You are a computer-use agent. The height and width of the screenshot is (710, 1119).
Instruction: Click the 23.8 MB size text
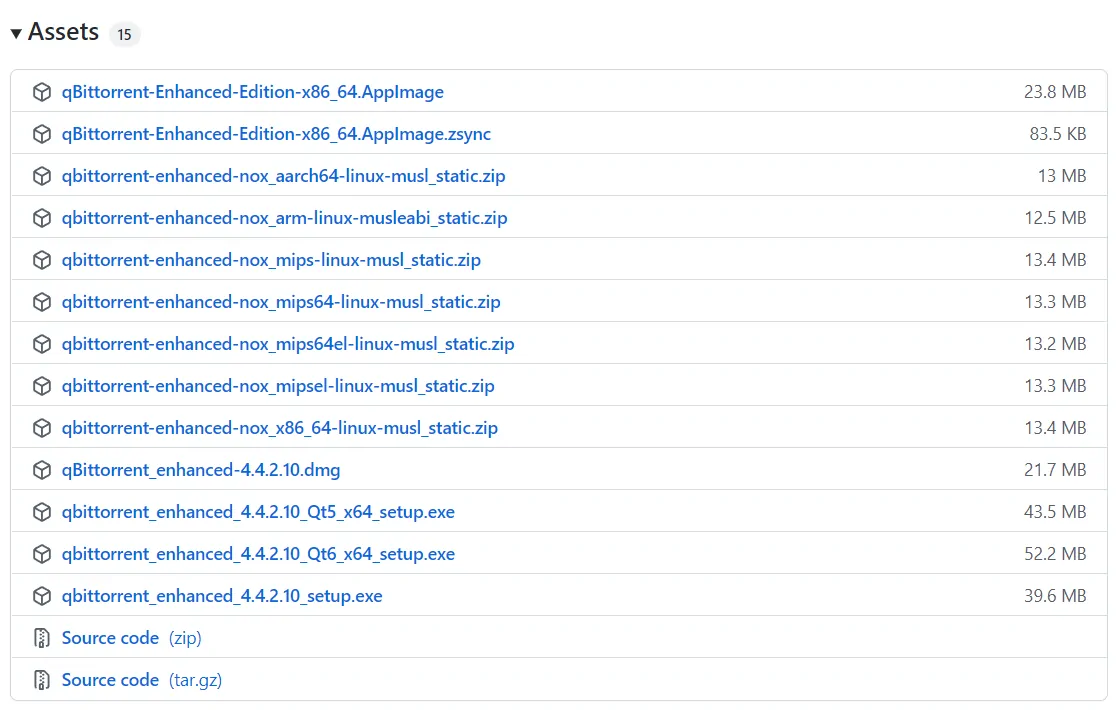1055,92
